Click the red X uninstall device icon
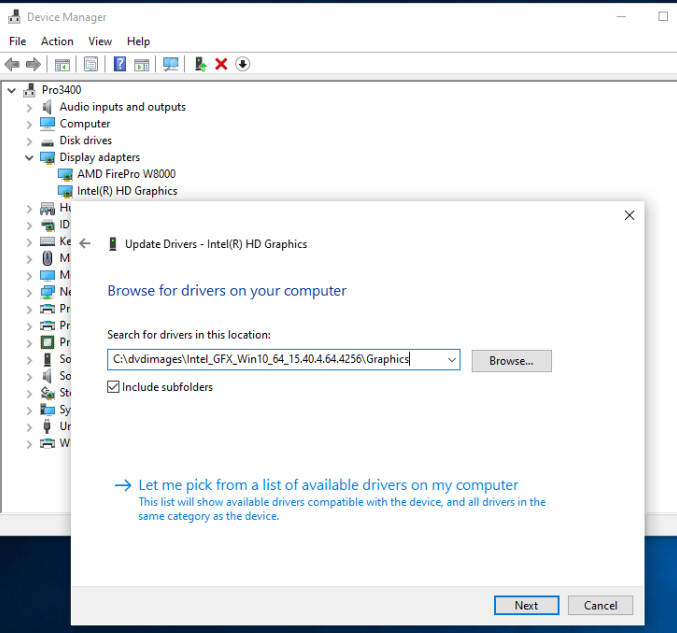The height and width of the screenshot is (633, 677). [x=221, y=64]
